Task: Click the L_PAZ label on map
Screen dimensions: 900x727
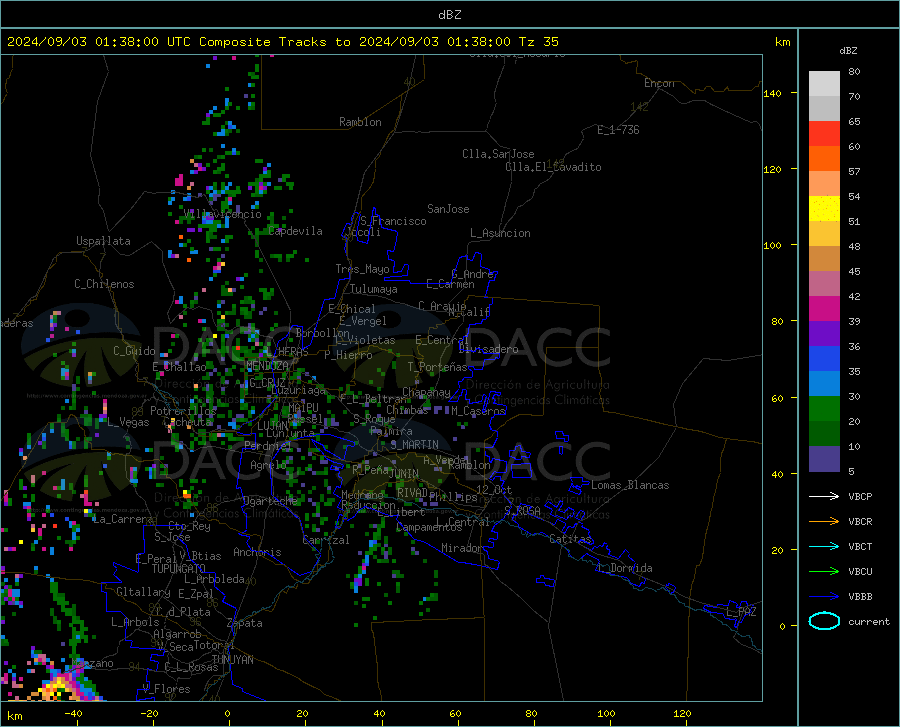Action: (x=741, y=612)
